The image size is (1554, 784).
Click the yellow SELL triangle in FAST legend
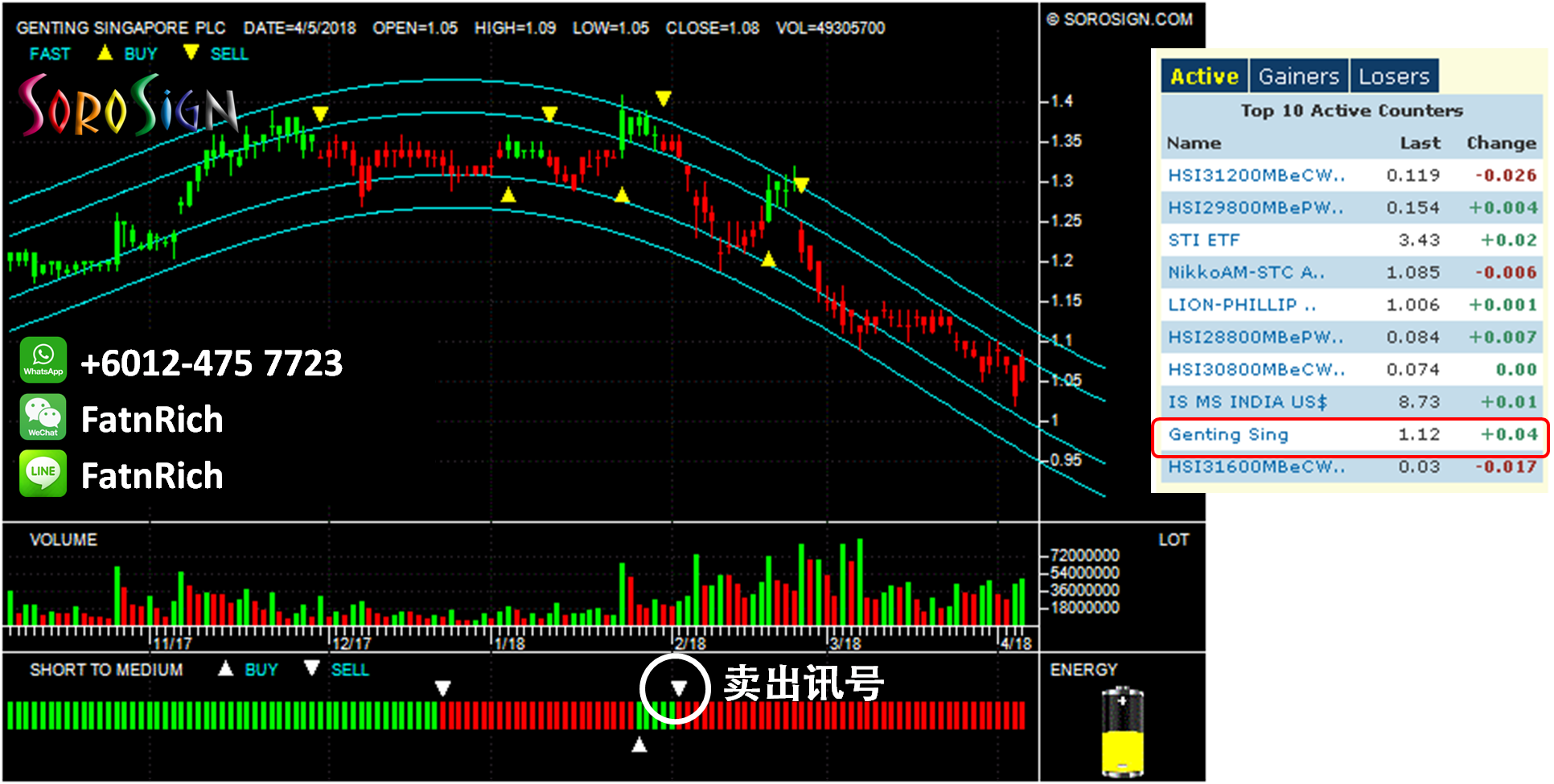pos(191,53)
